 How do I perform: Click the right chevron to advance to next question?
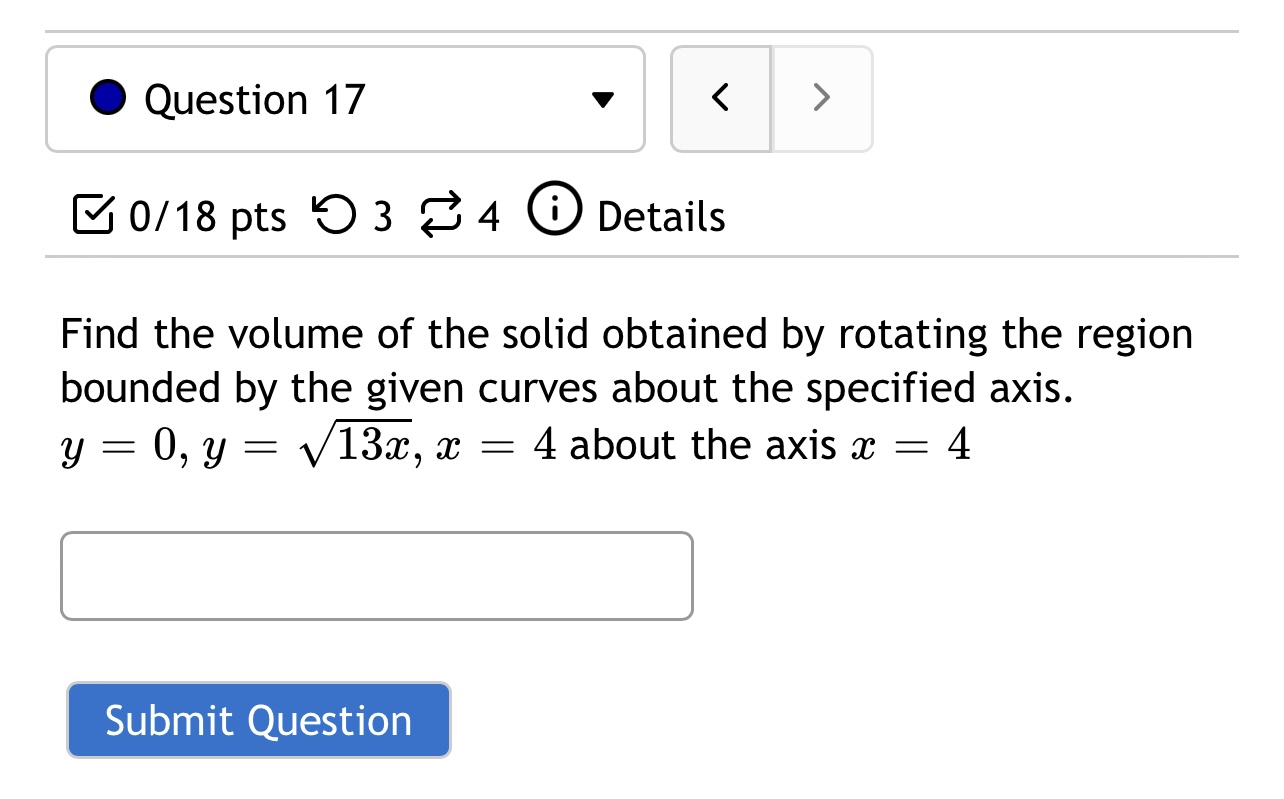(822, 98)
